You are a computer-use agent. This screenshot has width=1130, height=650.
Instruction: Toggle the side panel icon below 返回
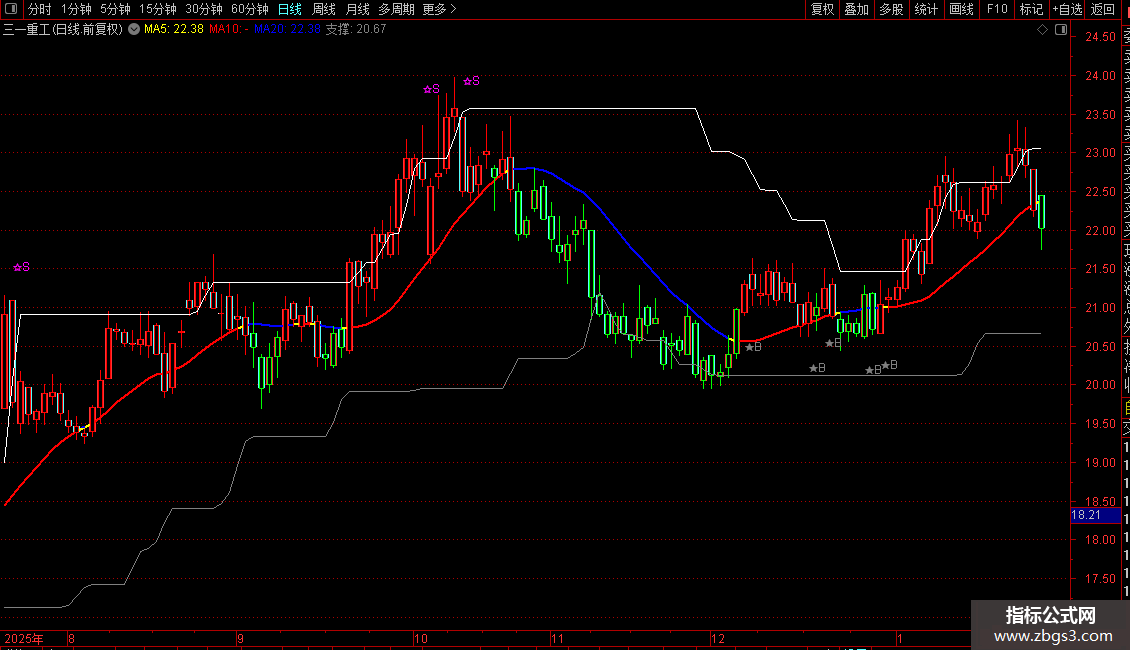(x=1061, y=29)
